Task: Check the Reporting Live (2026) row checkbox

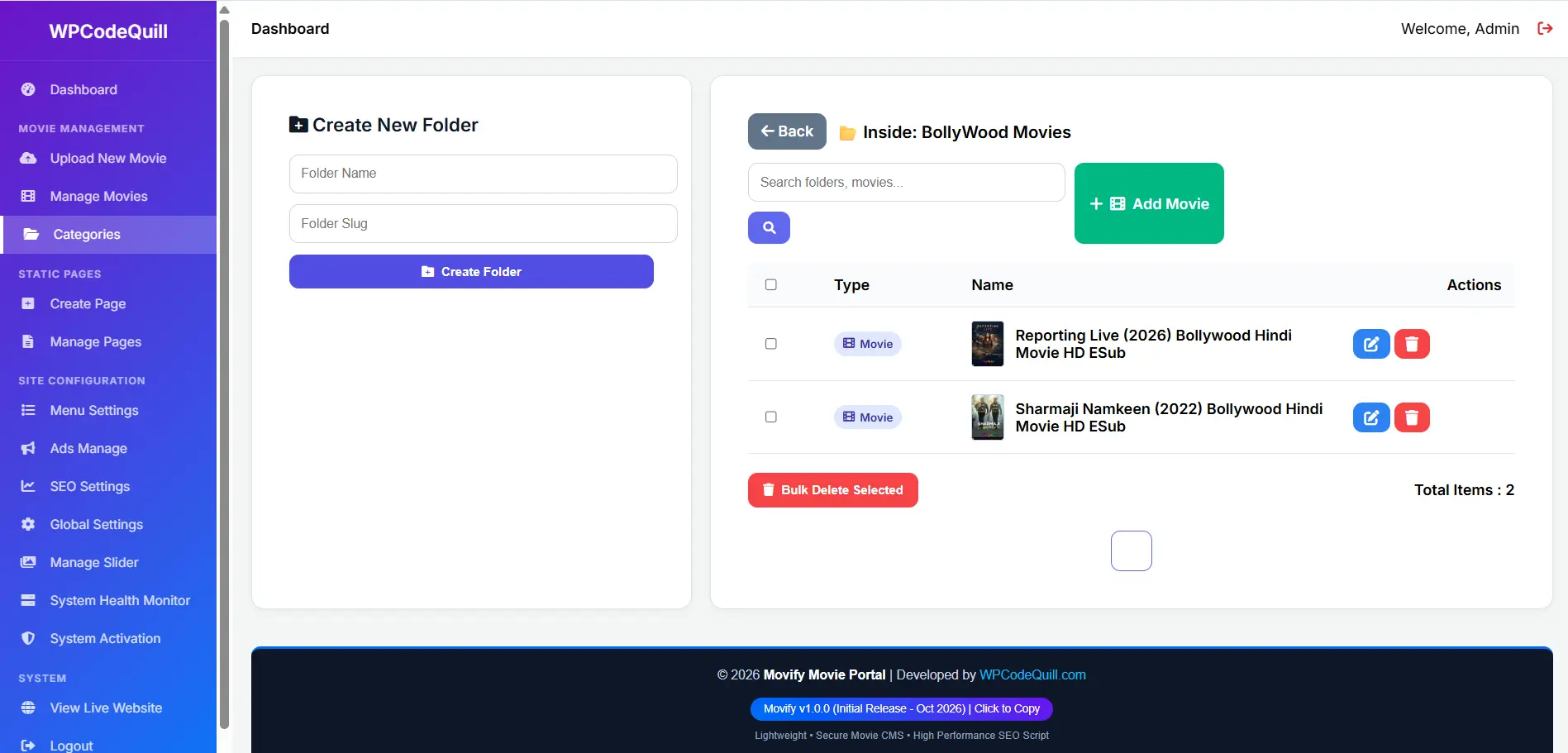Action: click(x=771, y=344)
